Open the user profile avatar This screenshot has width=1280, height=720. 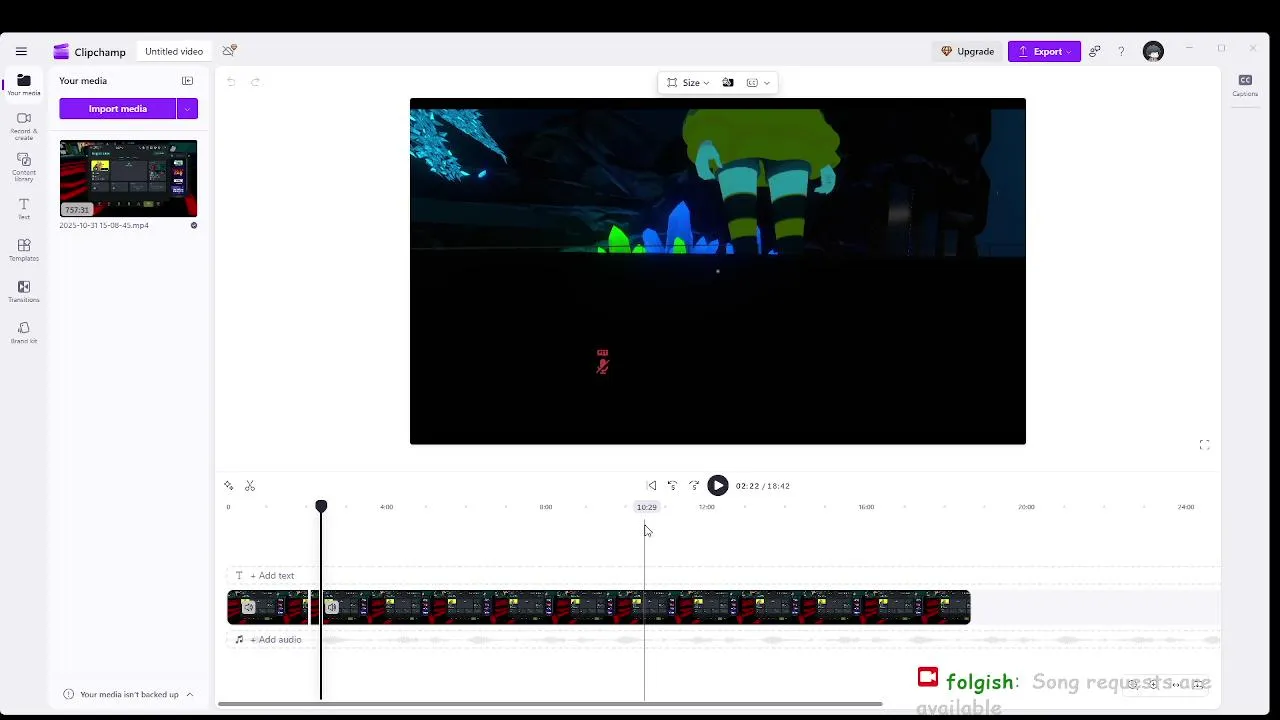[x=1153, y=51]
